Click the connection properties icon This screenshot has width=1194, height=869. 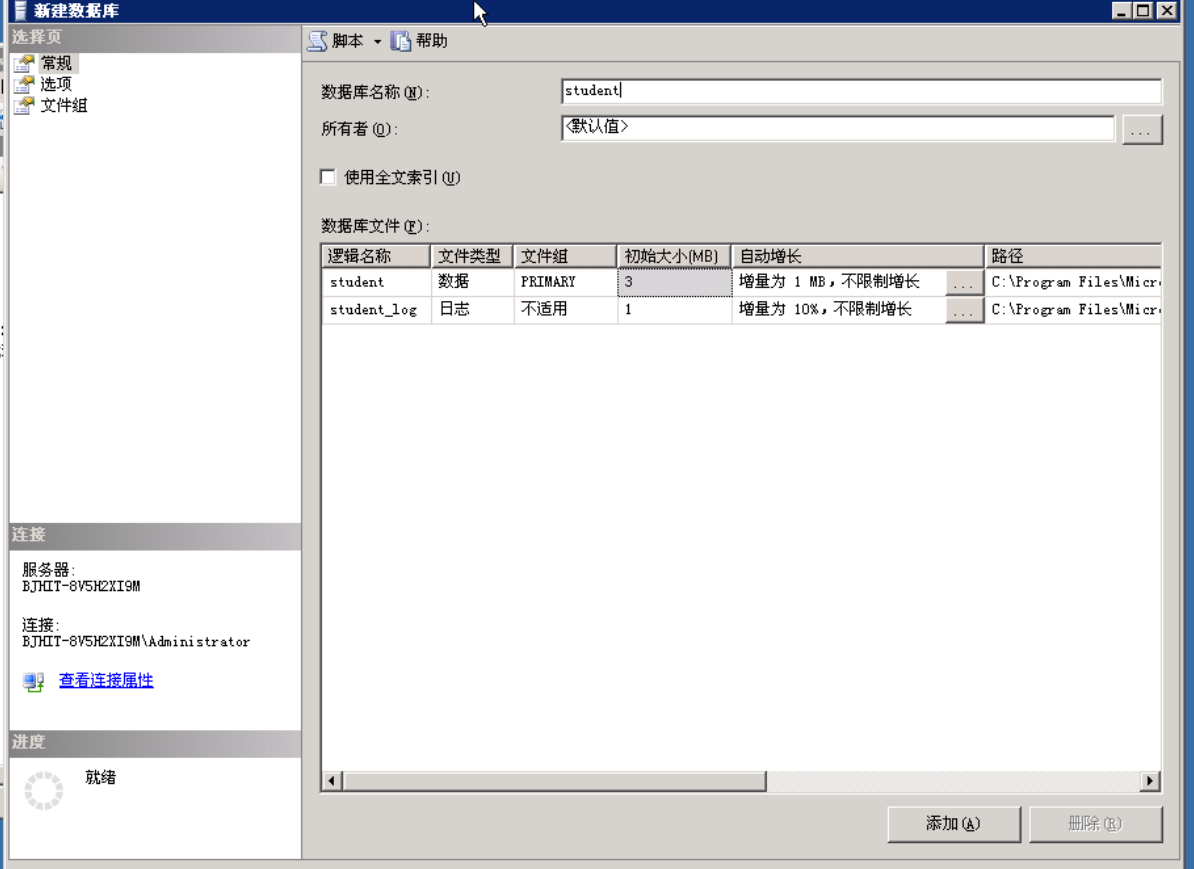click(x=34, y=682)
